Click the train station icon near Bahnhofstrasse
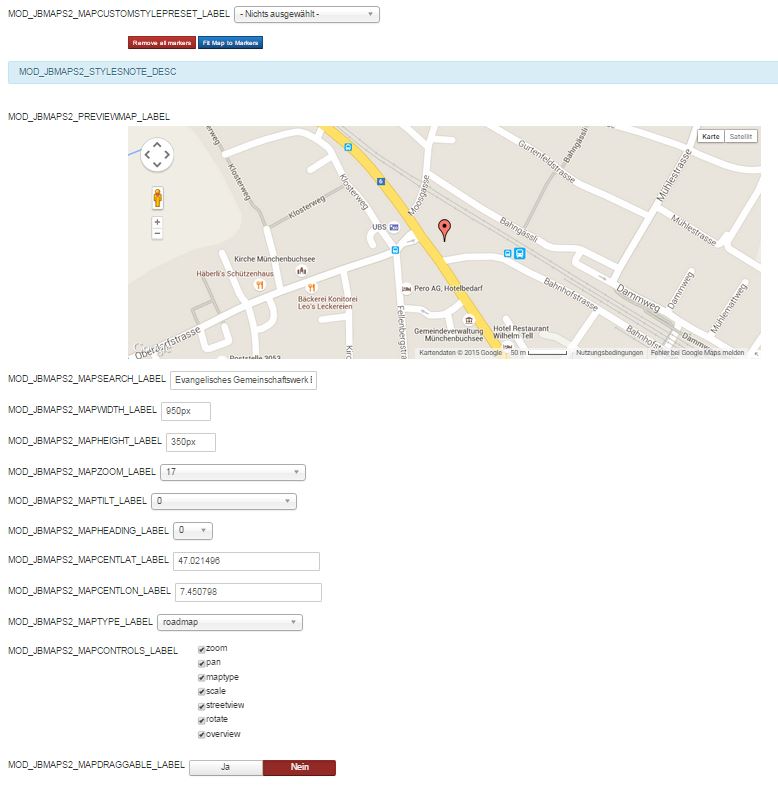This screenshot has width=778, height=786. [520, 253]
